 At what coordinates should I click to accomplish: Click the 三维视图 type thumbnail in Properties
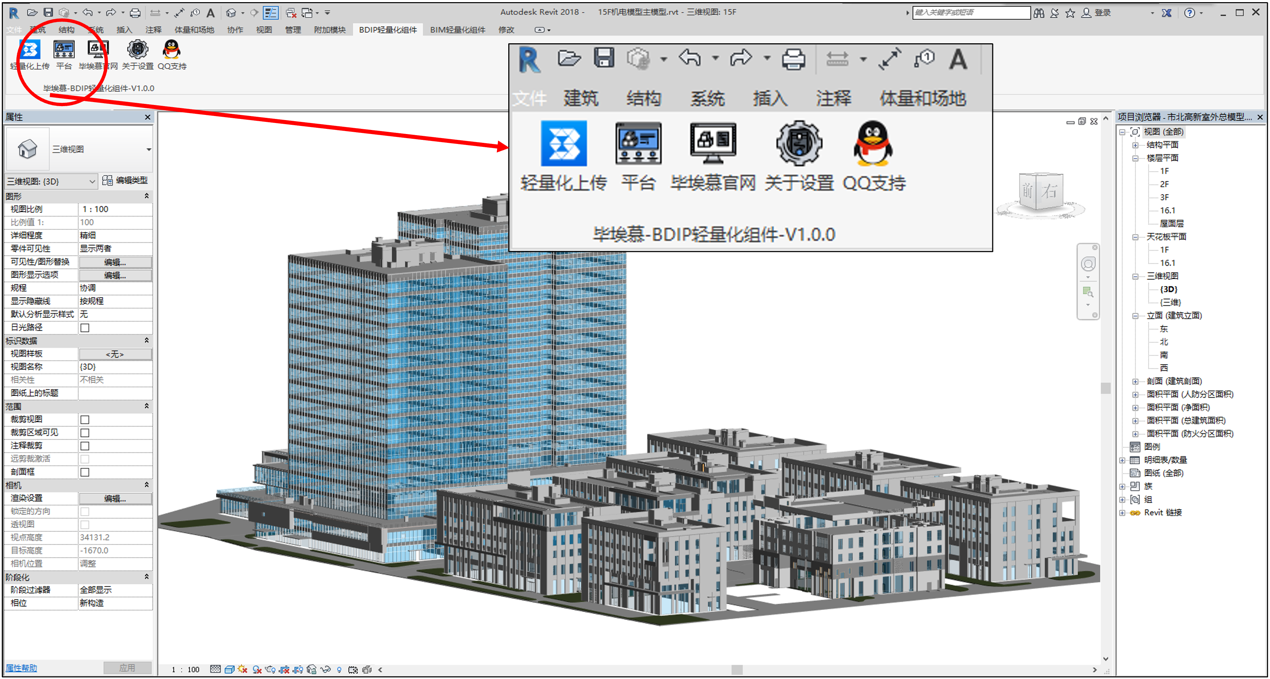(27, 149)
